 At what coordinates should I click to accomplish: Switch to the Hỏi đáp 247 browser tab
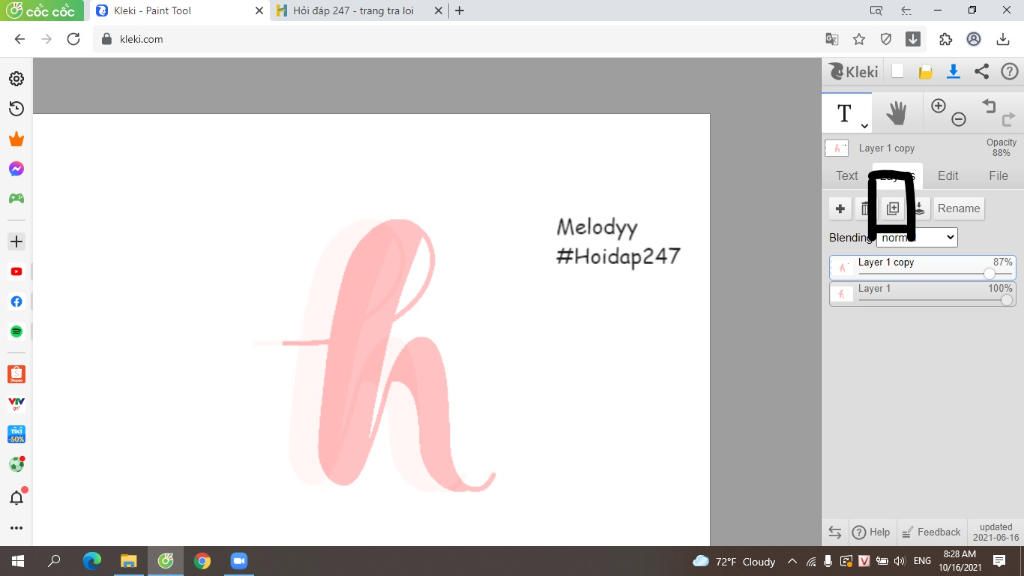(353, 10)
